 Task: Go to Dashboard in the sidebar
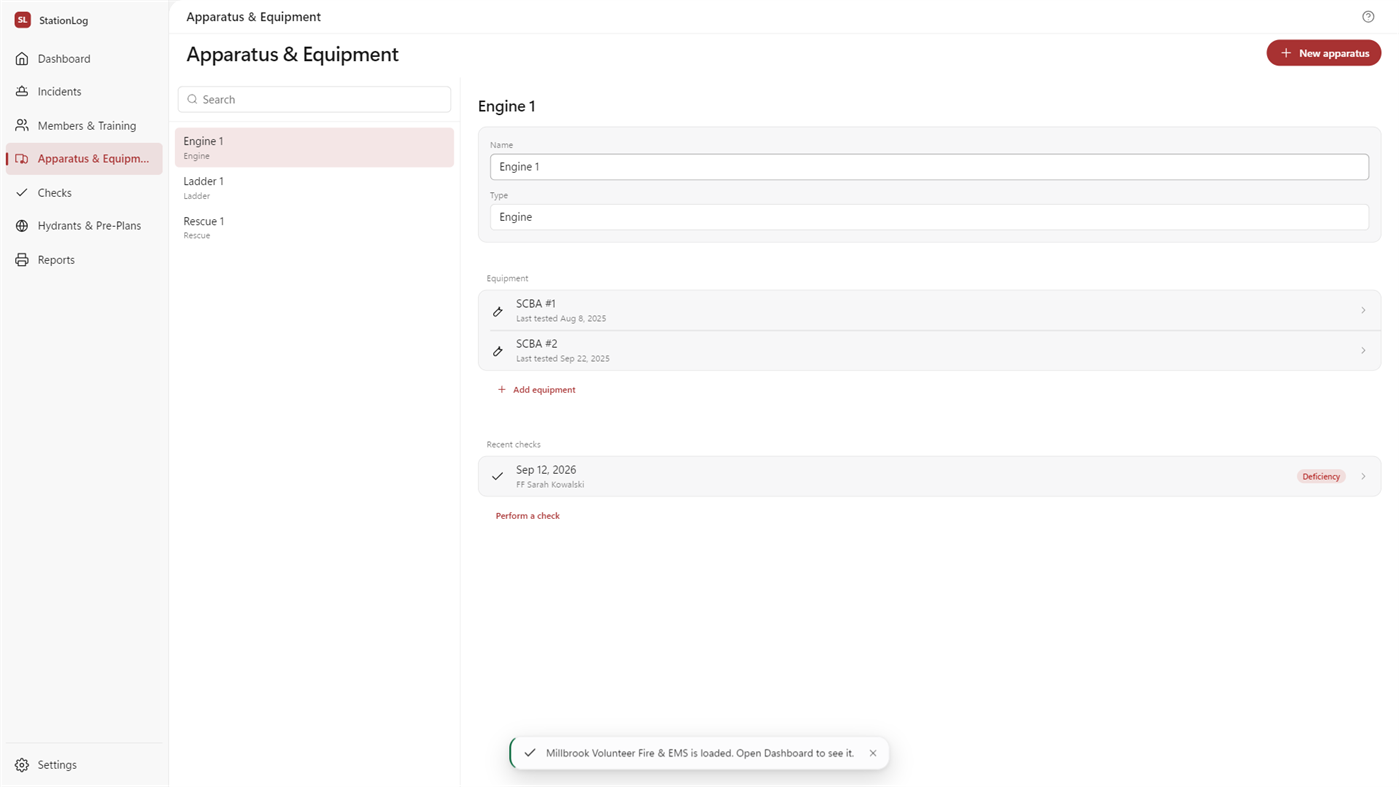pos(84,59)
